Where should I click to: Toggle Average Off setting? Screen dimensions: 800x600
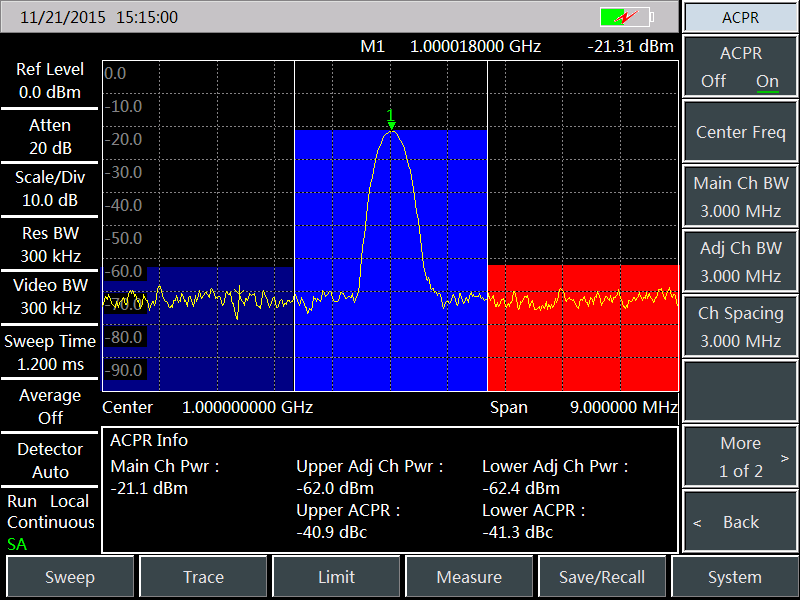point(50,406)
